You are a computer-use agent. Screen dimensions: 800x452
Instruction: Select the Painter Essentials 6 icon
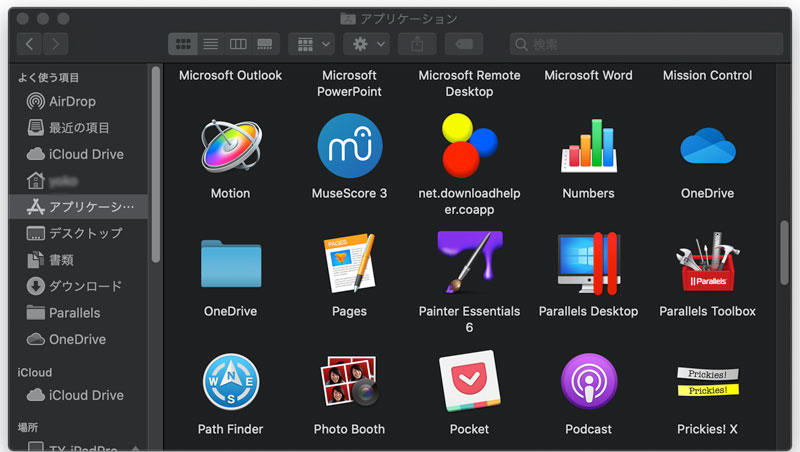tap(469, 262)
